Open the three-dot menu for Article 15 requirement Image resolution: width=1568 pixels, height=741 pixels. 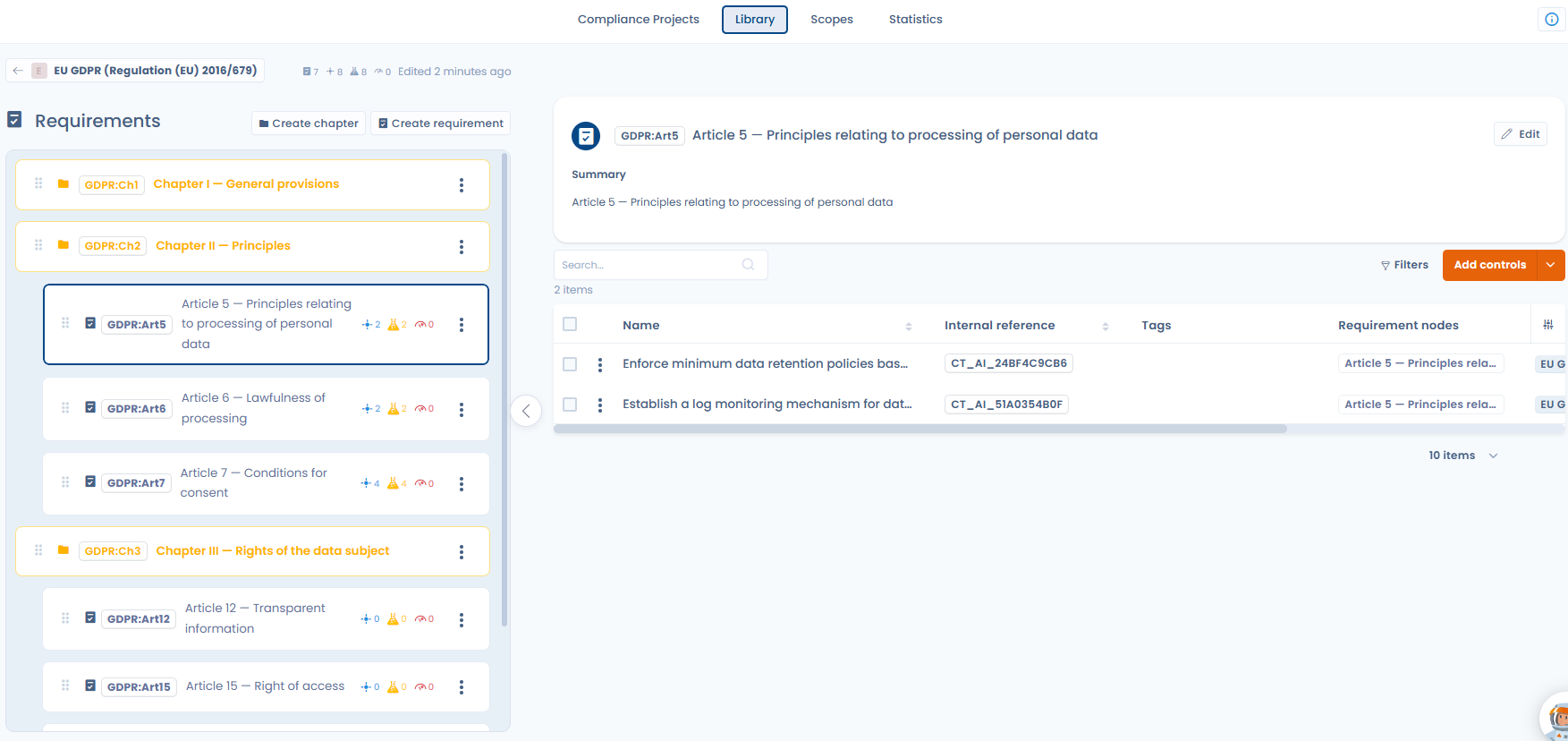pos(462,686)
